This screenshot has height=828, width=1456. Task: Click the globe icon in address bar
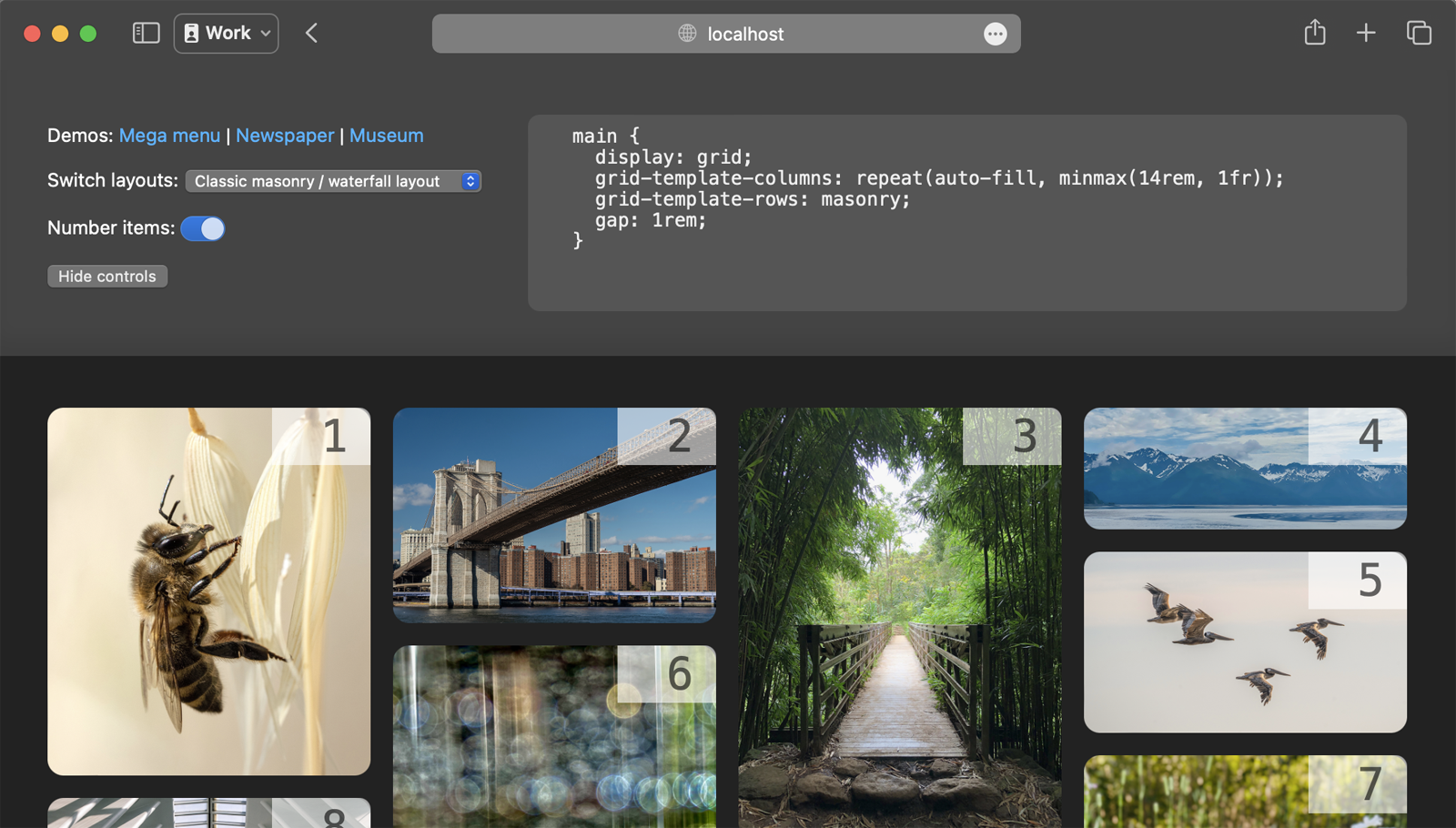[x=687, y=34]
